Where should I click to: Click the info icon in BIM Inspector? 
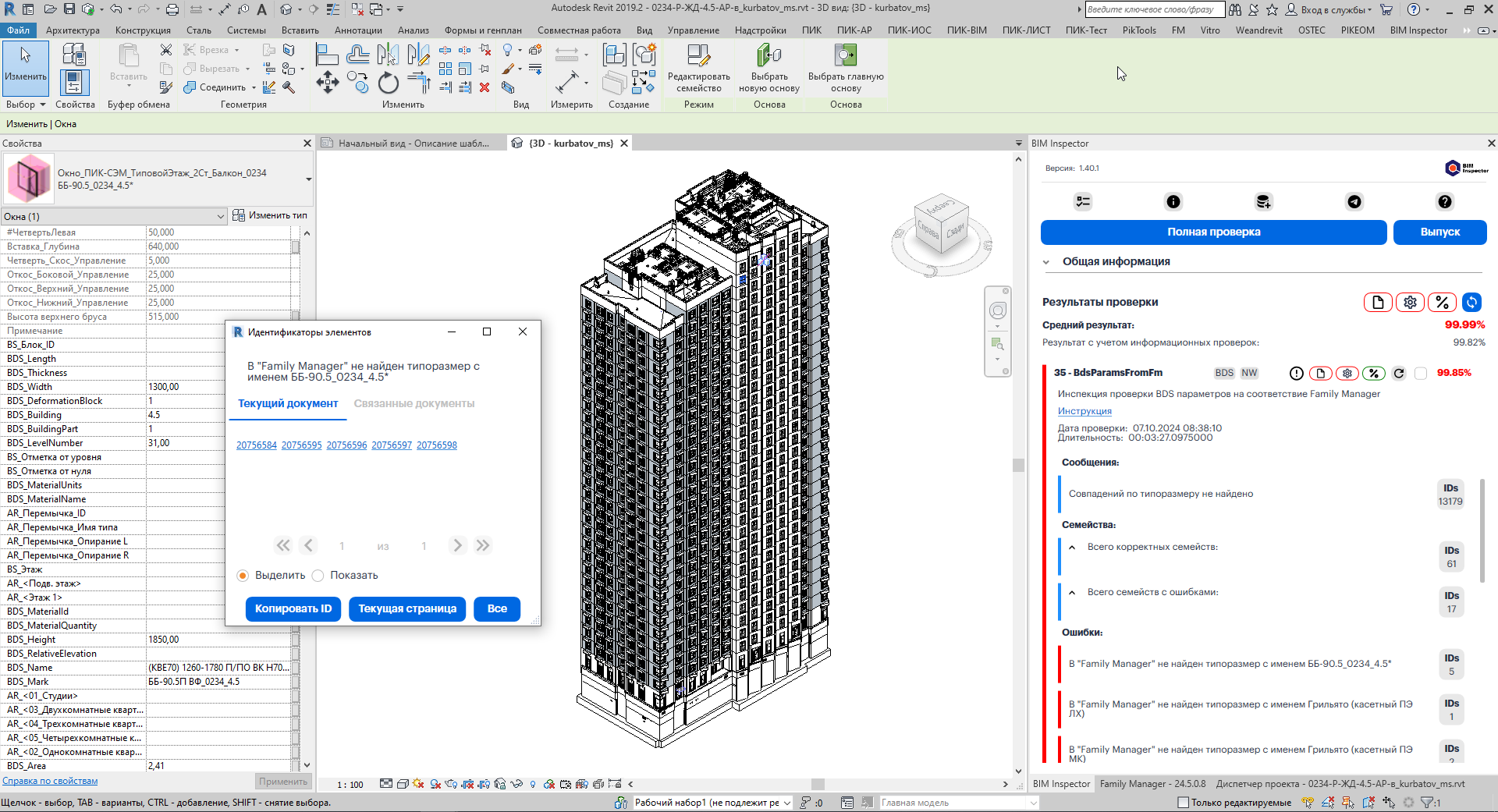click(1173, 202)
